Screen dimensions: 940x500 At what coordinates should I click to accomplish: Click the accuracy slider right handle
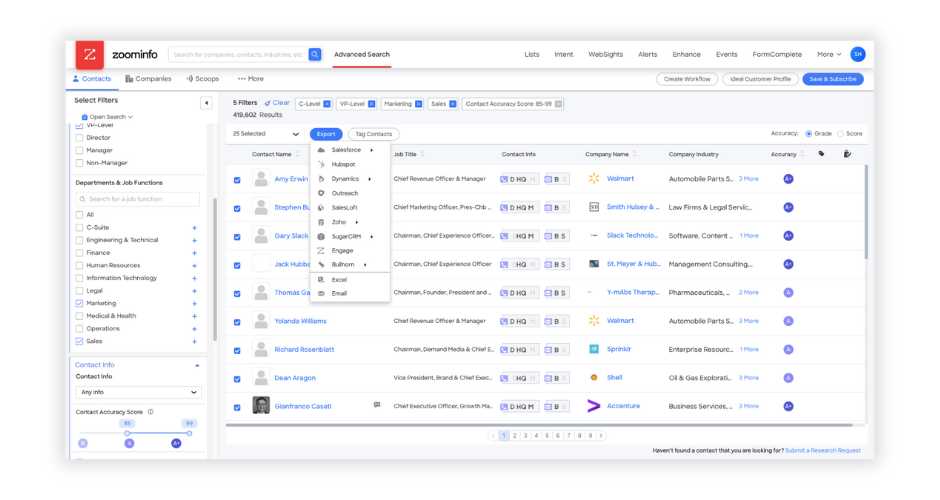[x=189, y=433]
